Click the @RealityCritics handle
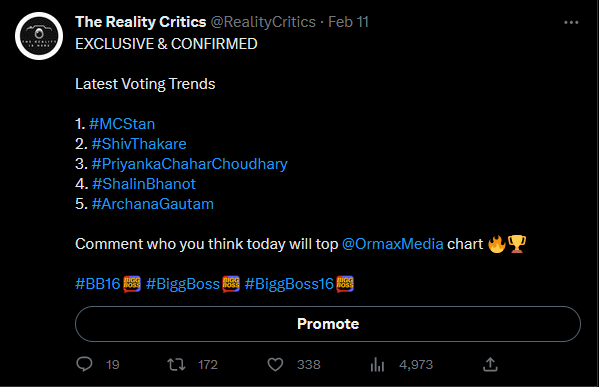This screenshot has width=599, height=387. point(263,22)
